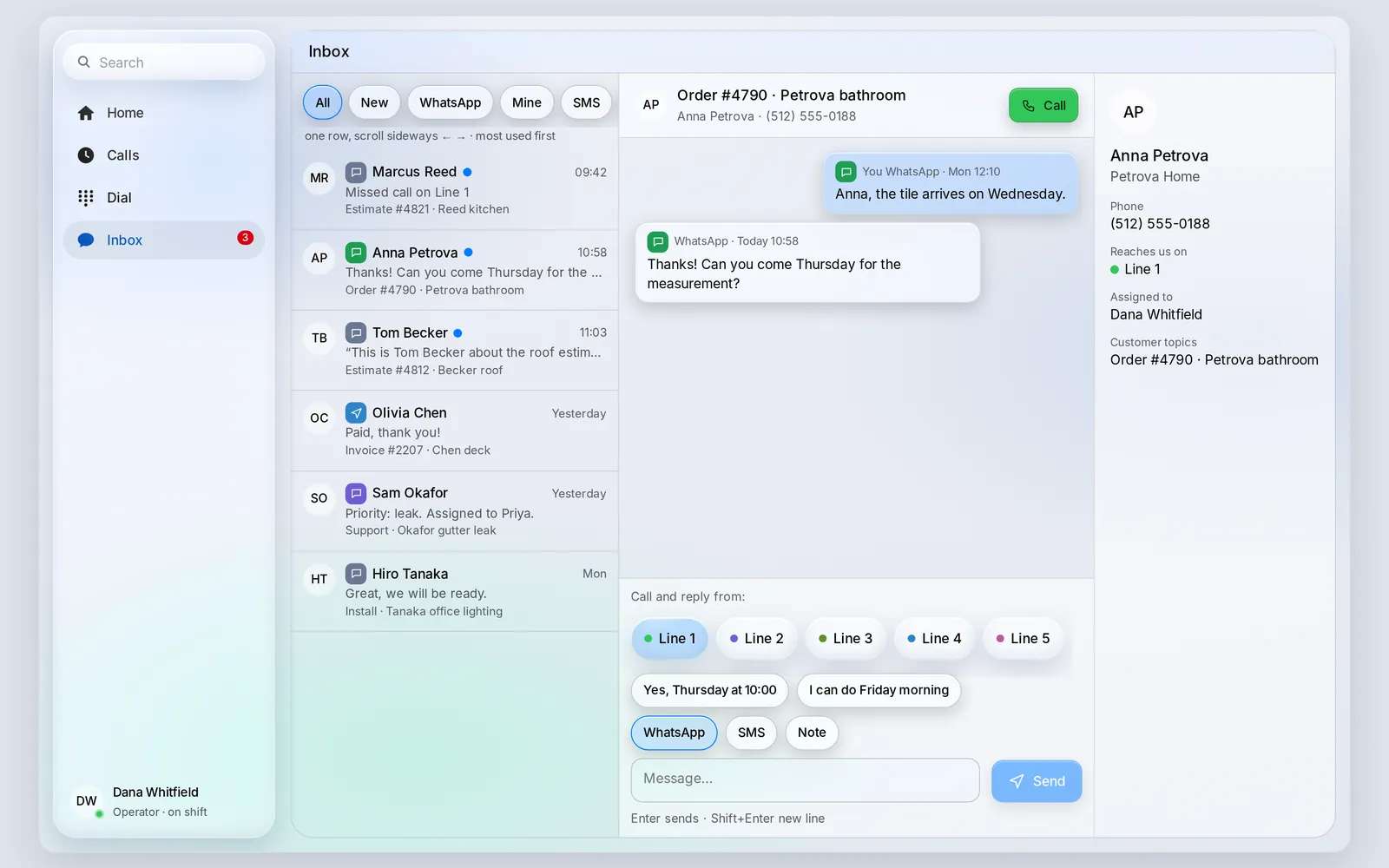Screen dimensions: 1389x868
Task: Click the AP avatar in conversation header
Action: pyautogui.click(x=651, y=105)
